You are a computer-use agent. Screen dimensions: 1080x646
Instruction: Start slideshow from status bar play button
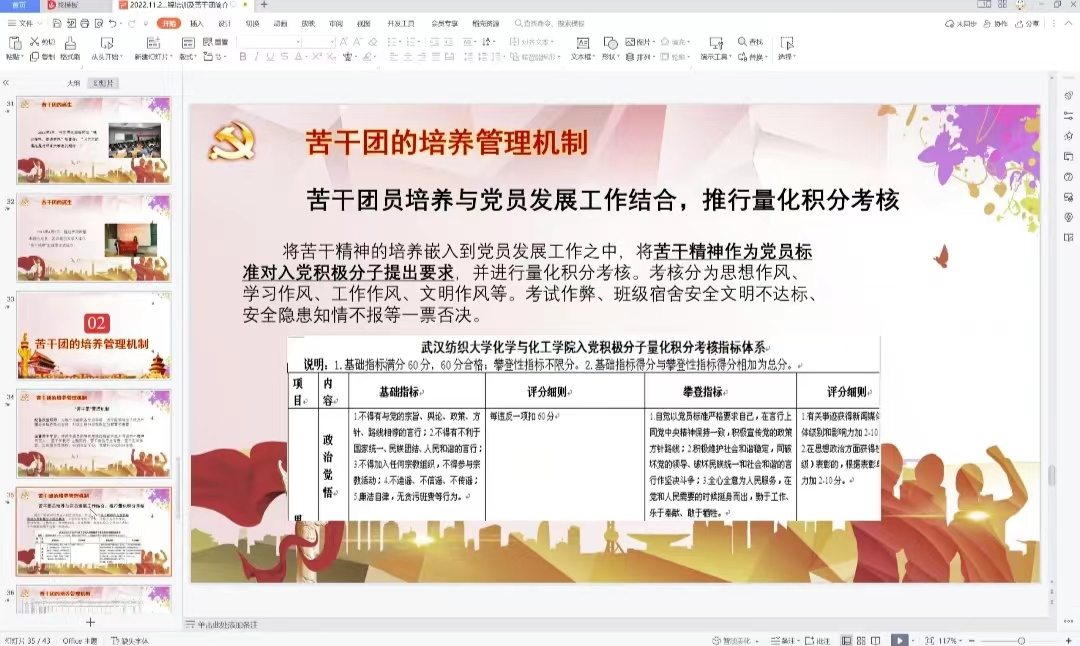coord(900,640)
